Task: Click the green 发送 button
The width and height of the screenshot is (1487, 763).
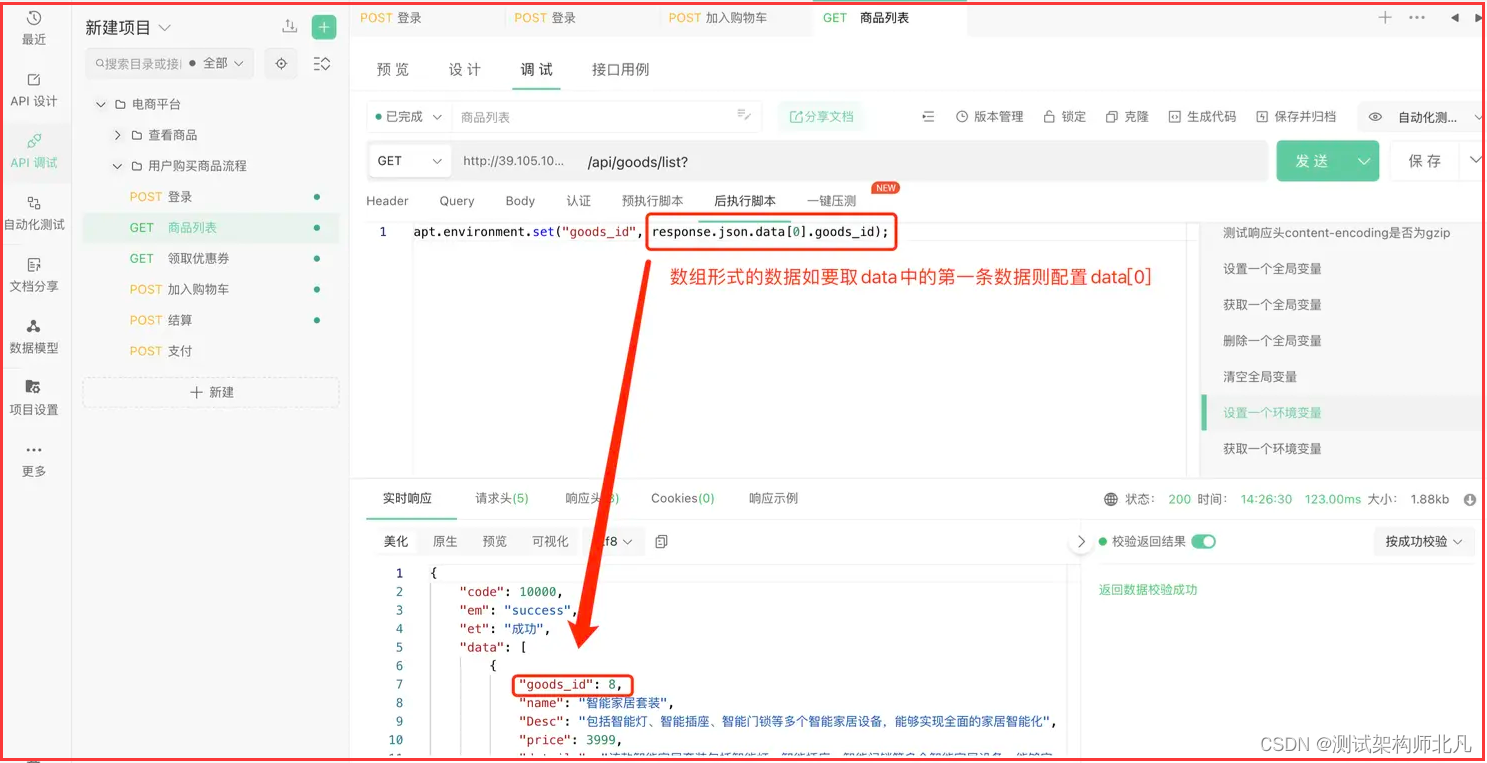Action: 1313,161
